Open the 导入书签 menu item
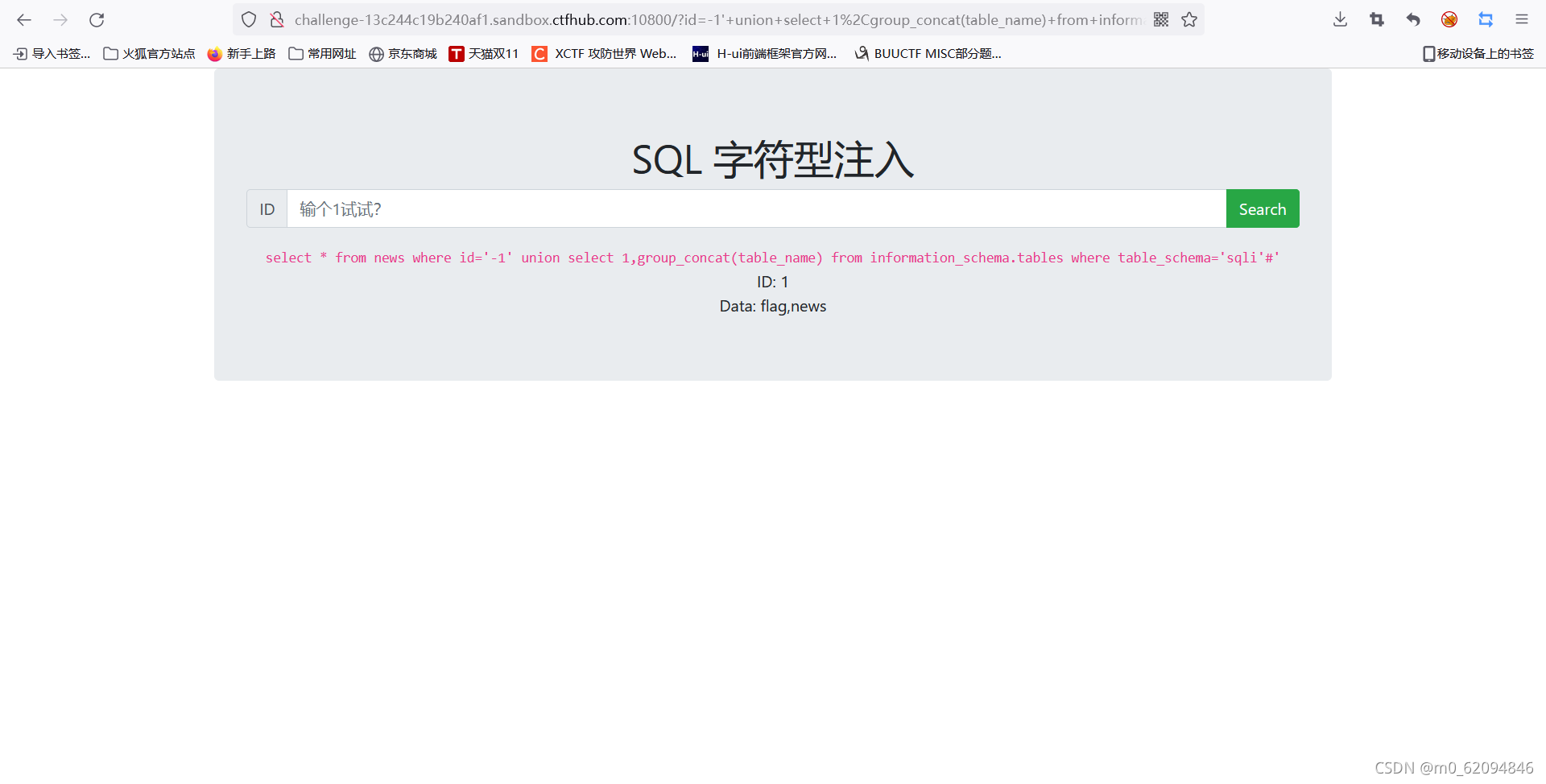This screenshot has height=784, width=1546. [x=50, y=53]
